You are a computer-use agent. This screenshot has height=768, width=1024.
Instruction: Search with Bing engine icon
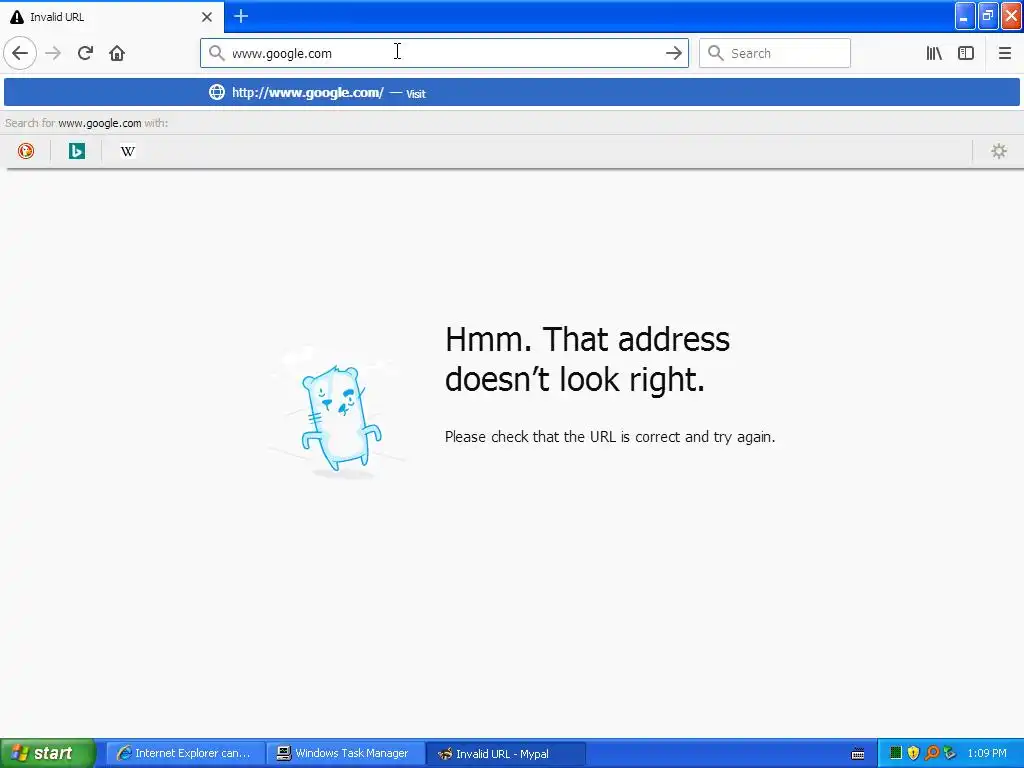pos(76,151)
